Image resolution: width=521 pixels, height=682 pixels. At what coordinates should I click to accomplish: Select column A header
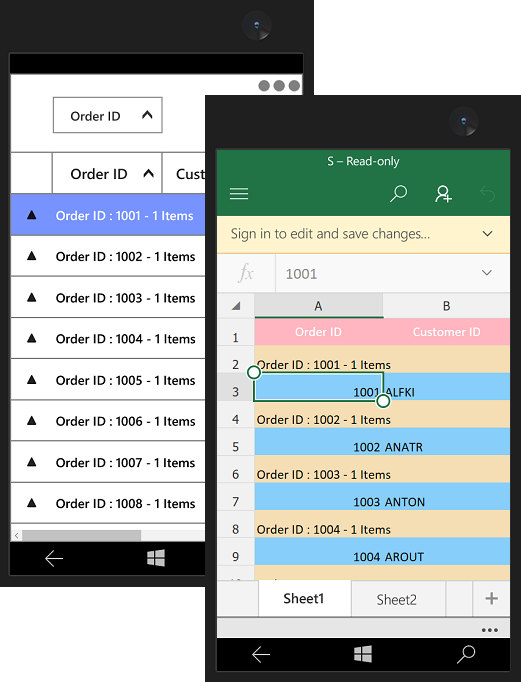tap(318, 306)
